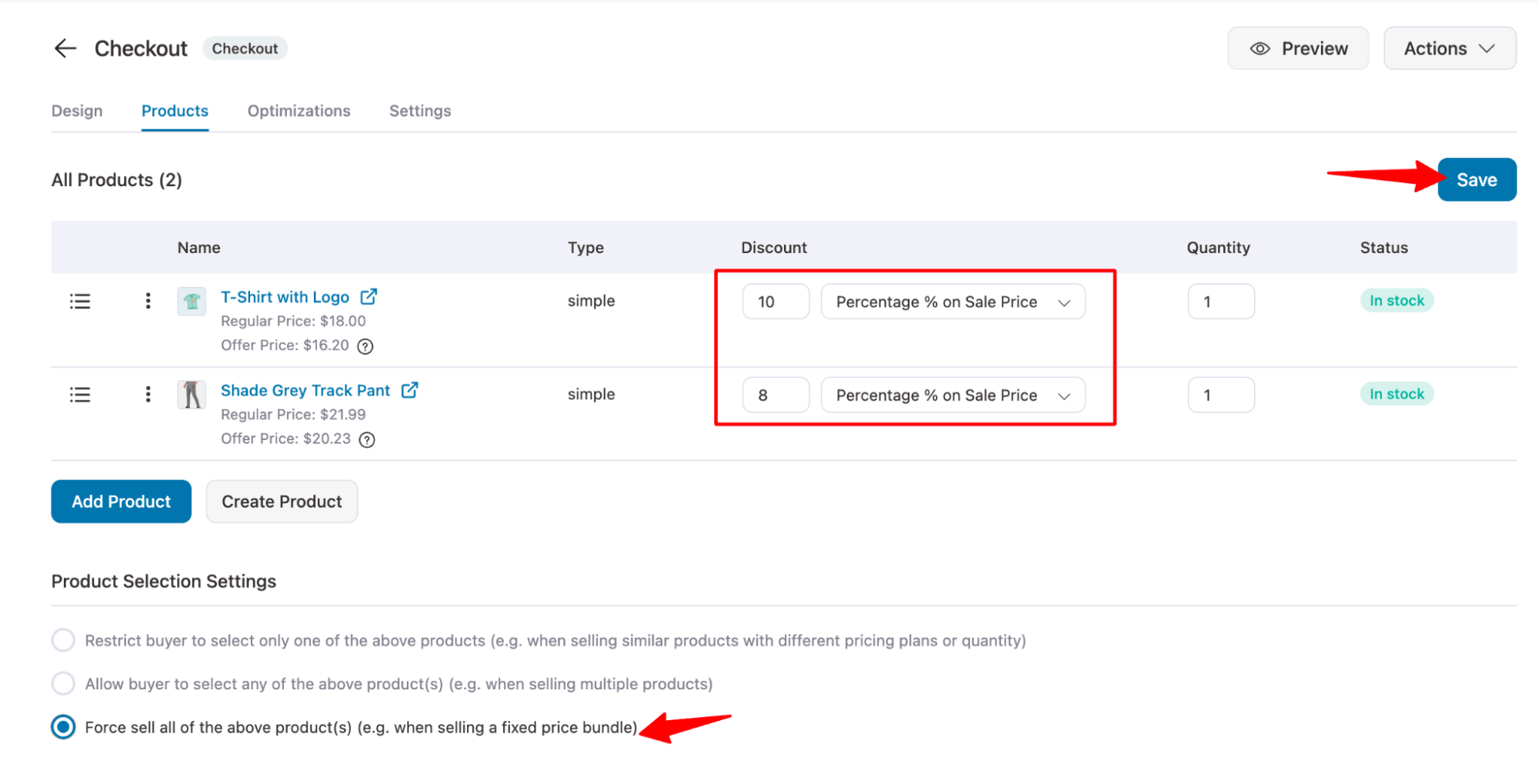This screenshot has height=784, width=1538.
Task: Open the Actions dropdown menu
Action: pos(1449,48)
